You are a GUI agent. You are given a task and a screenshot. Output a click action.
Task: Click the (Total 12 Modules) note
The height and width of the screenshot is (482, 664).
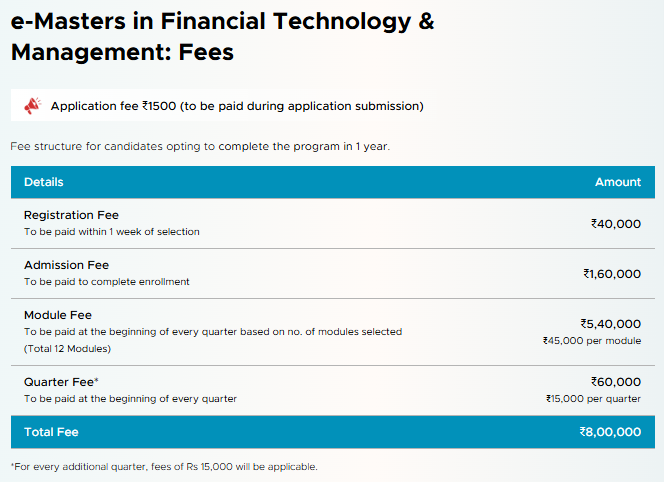tap(67, 349)
